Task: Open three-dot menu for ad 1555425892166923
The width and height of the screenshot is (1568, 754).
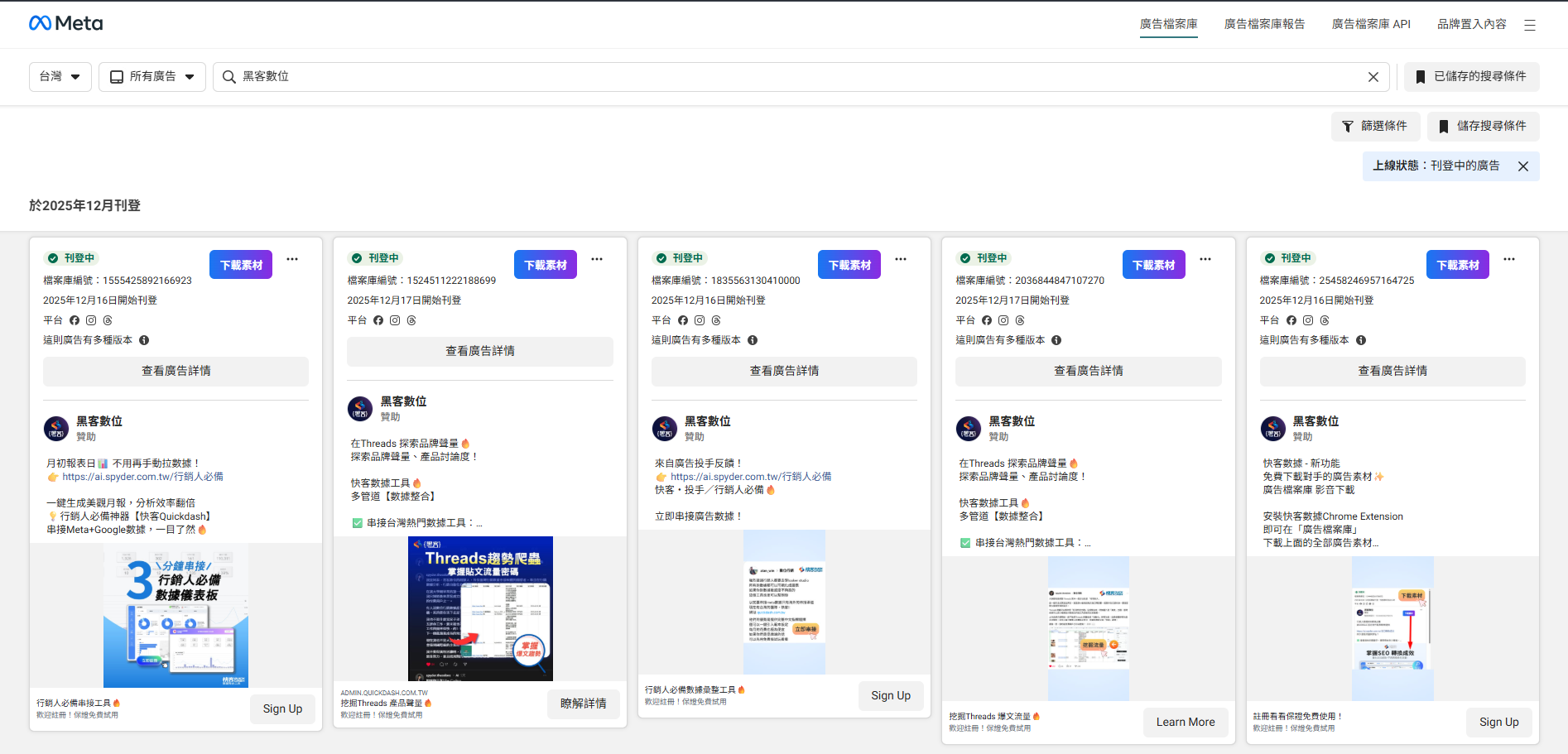Action: [292, 259]
